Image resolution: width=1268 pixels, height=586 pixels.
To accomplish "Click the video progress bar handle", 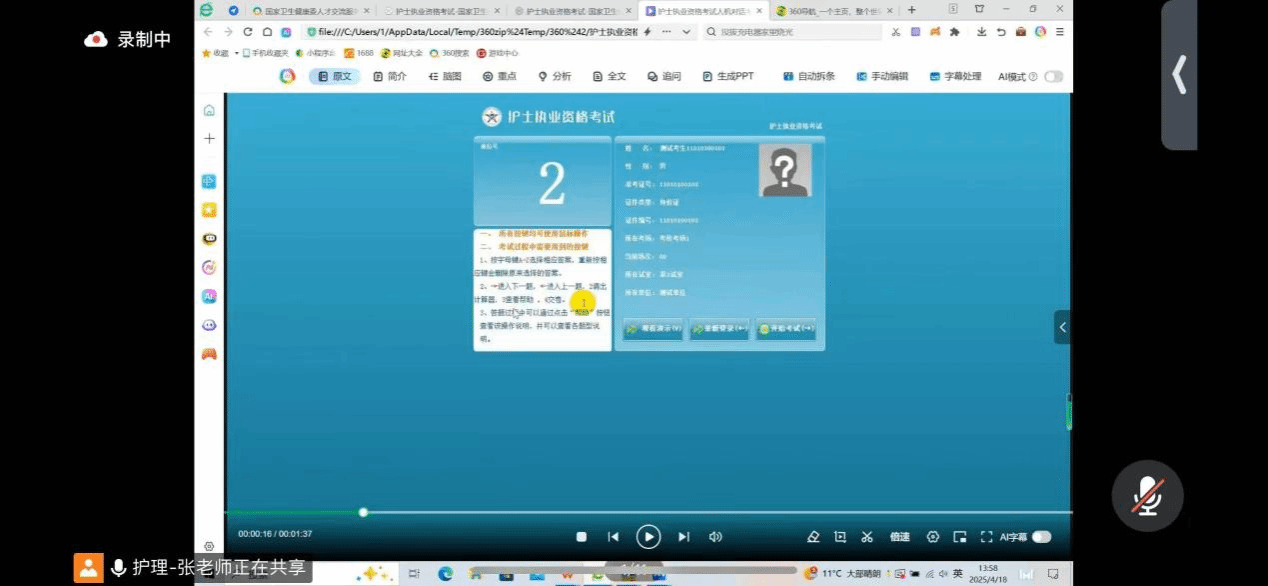I will click(363, 512).
